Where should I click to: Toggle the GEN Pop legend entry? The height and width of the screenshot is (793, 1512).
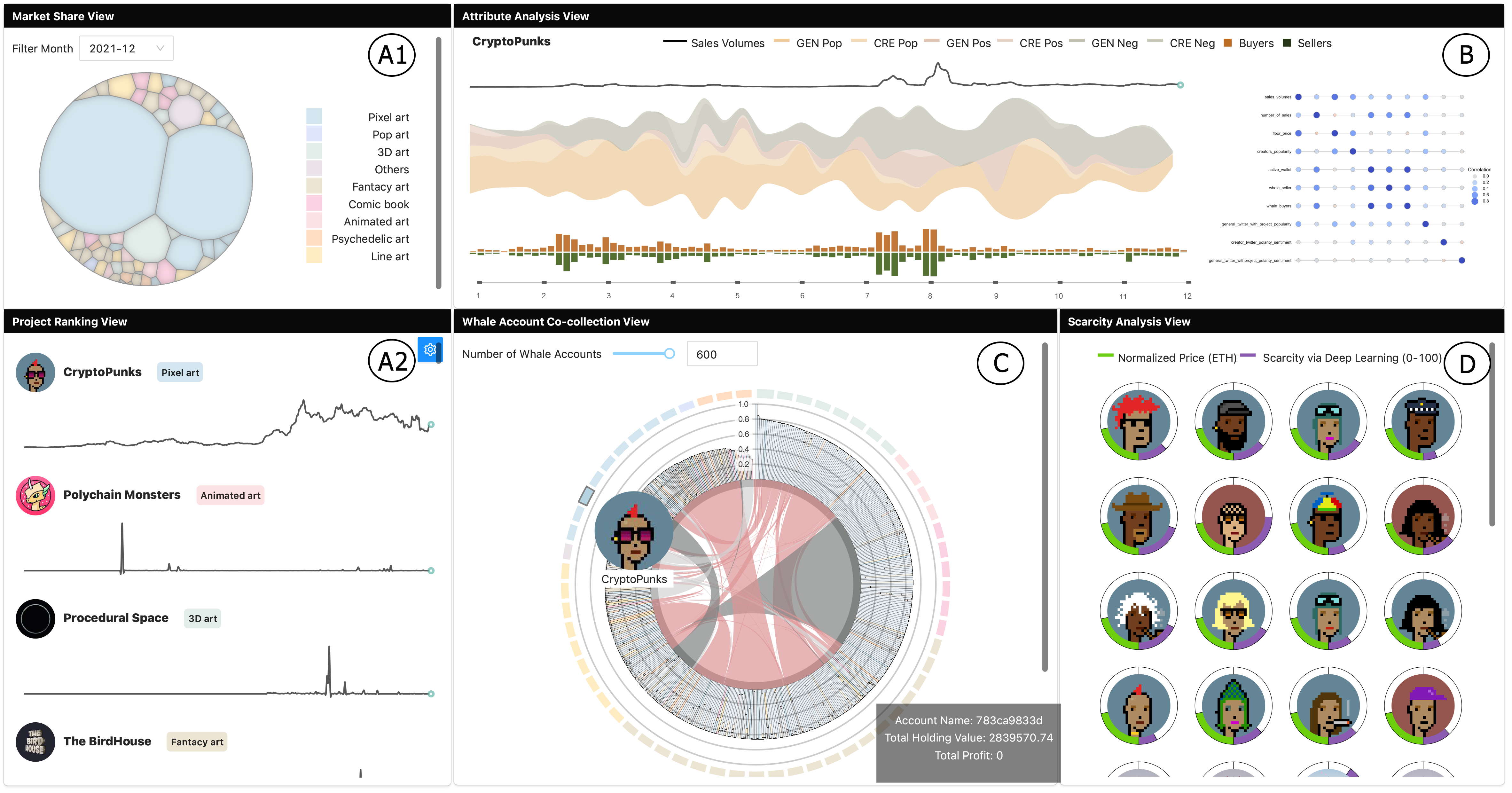coord(808,43)
